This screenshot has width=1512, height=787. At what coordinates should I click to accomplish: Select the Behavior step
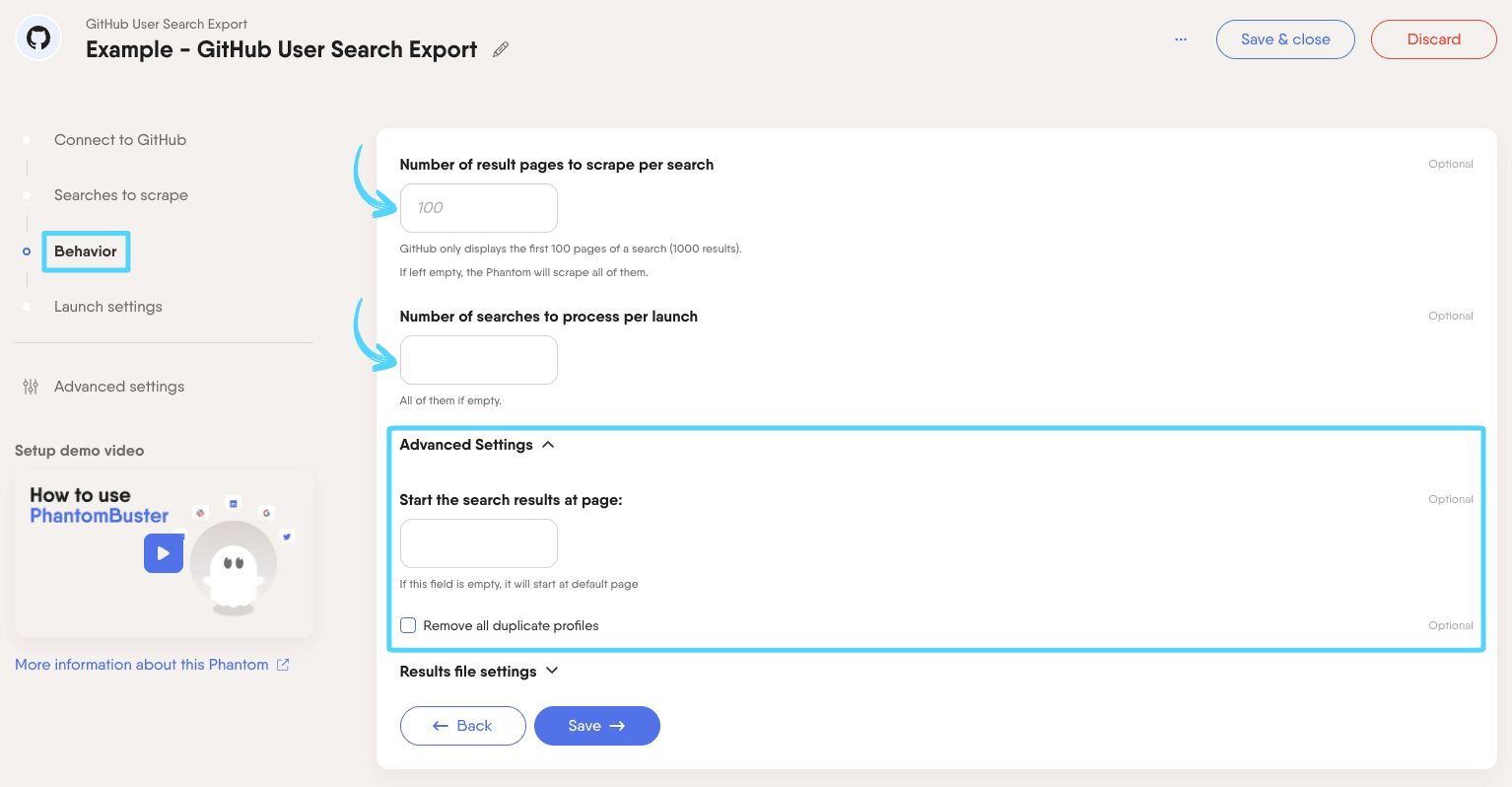(86, 251)
